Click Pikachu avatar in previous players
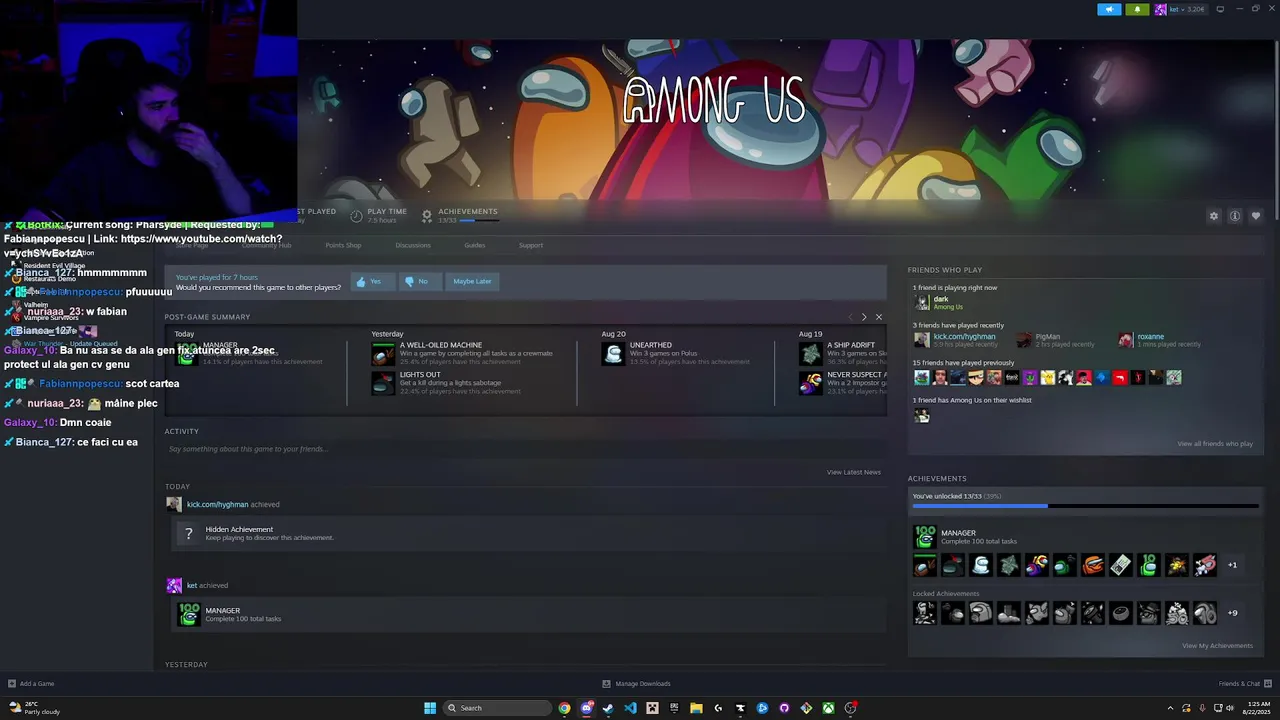 click(1047, 378)
